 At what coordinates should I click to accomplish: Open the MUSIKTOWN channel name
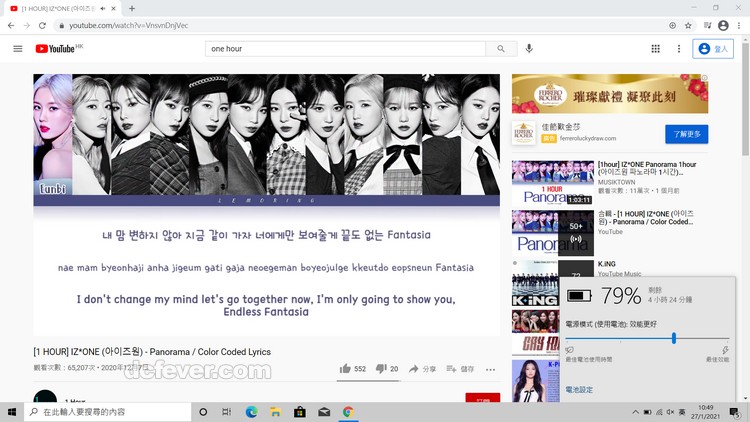pos(617,182)
